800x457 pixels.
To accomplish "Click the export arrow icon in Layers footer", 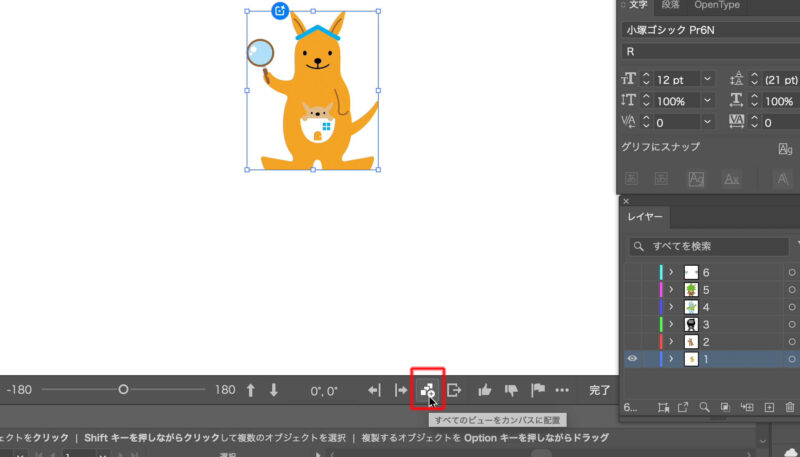I will pyautogui.click(x=683, y=407).
